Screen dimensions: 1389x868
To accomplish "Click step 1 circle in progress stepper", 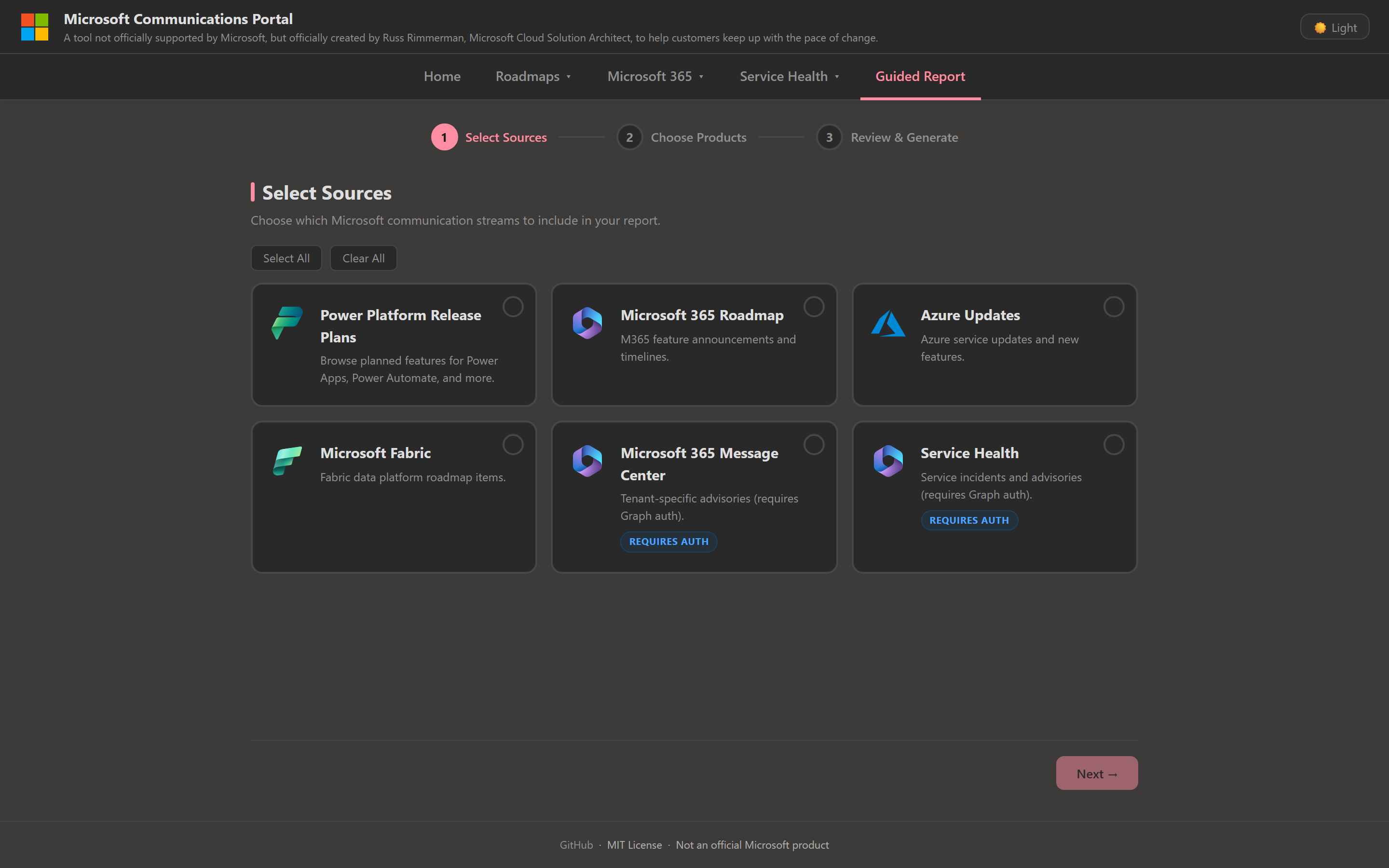I will point(444,137).
